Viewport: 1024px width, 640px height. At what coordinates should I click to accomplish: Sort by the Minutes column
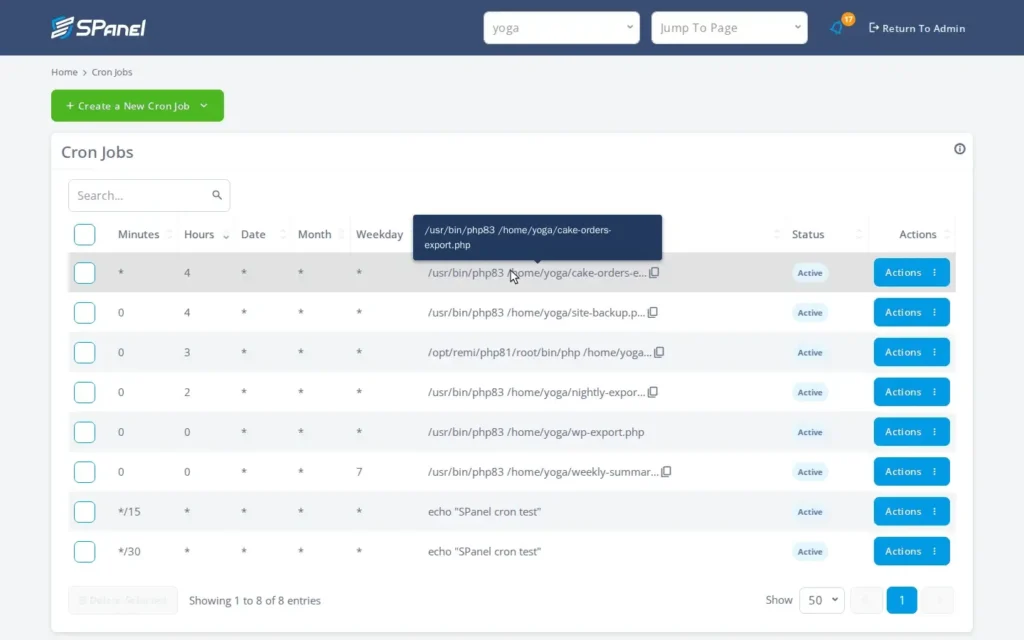point(138,234)
